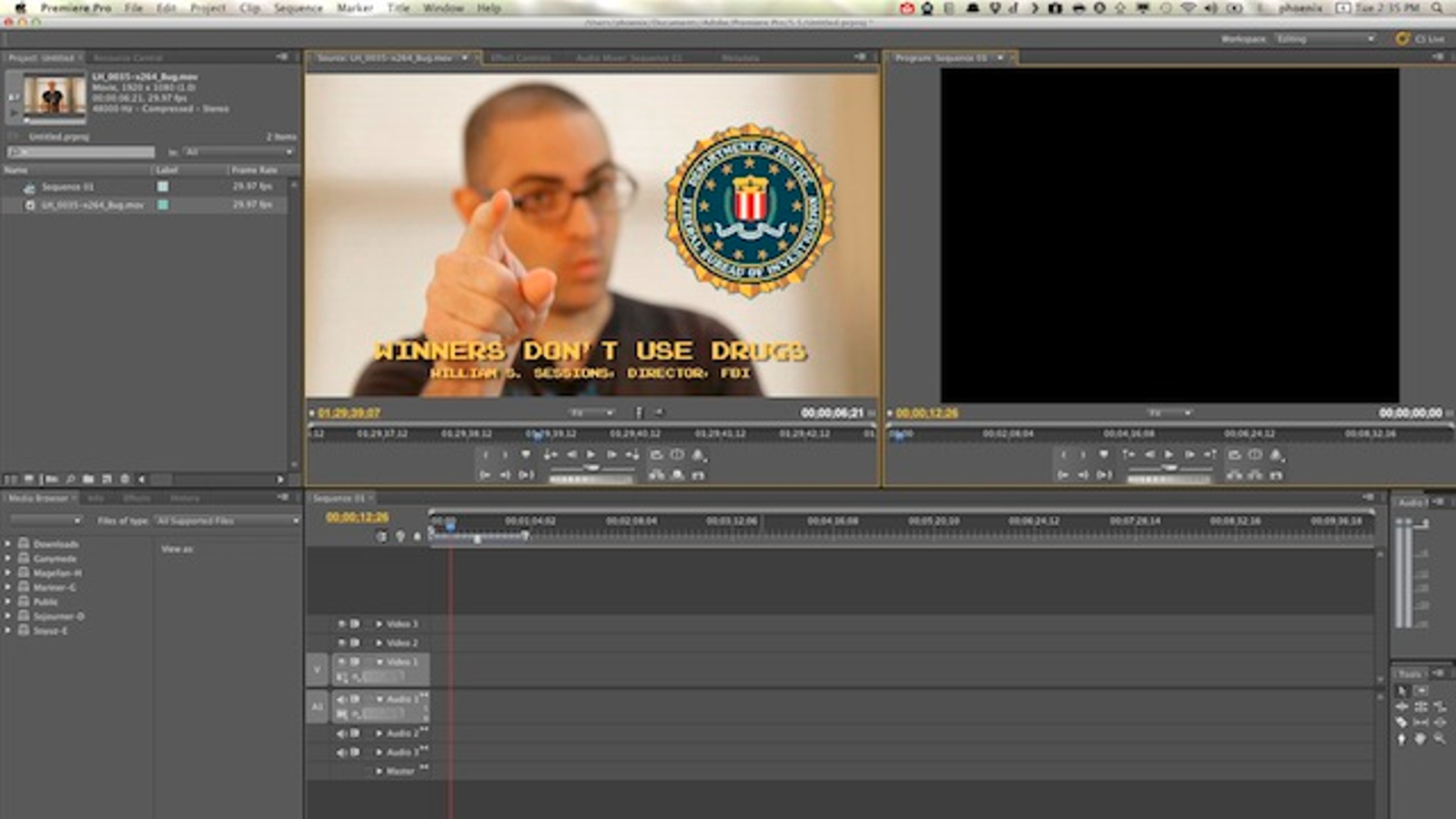Select the Ripple Edit tool

point(1401,707)
